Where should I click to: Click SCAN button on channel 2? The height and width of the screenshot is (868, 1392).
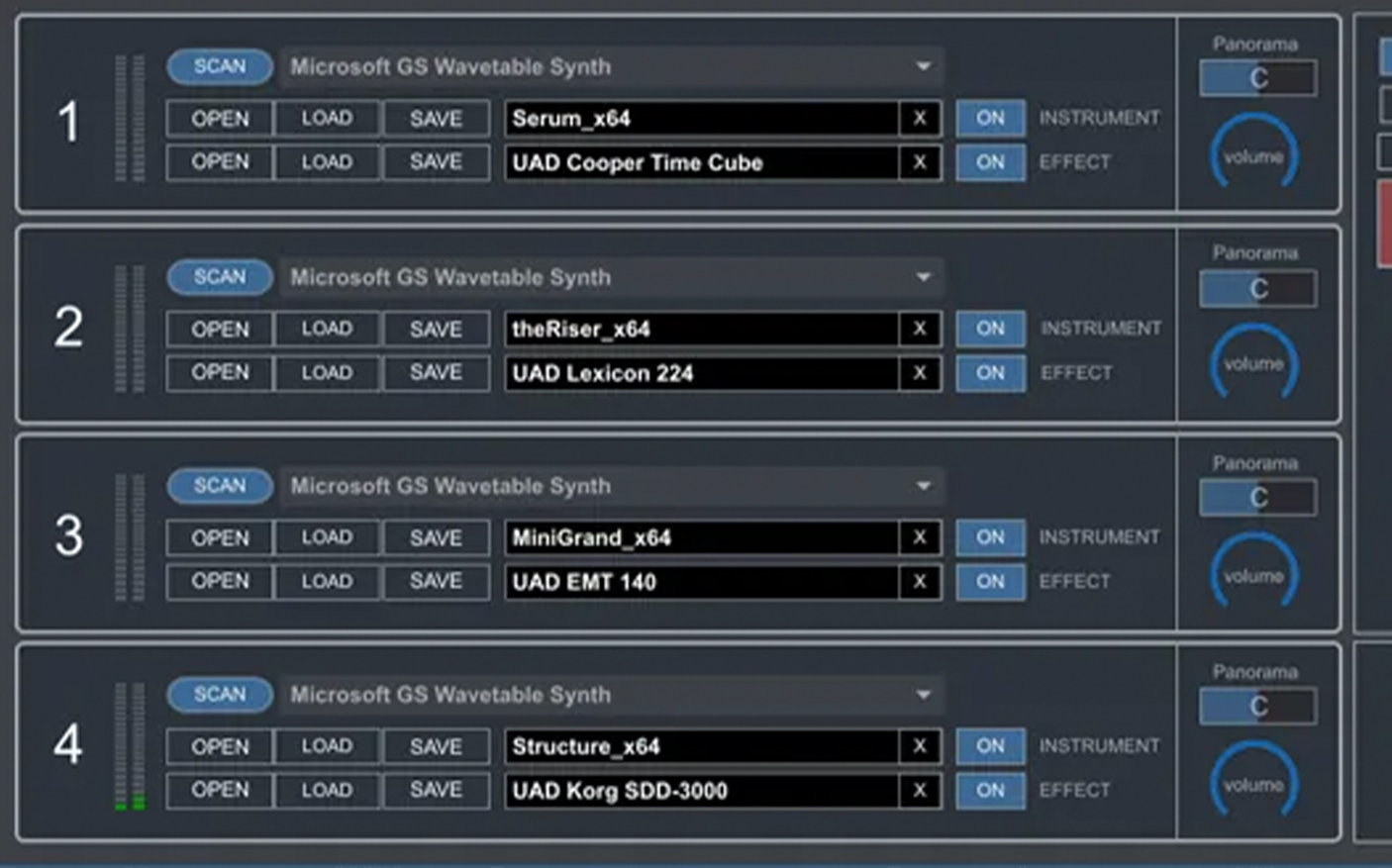click(x=220, y=277)
